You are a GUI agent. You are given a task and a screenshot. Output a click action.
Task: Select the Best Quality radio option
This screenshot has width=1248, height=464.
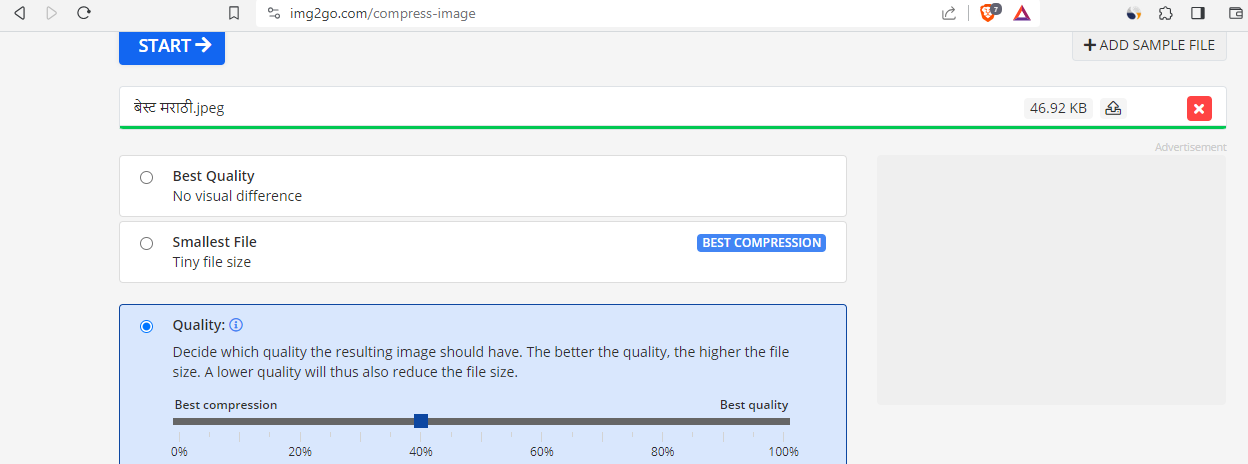147,177
